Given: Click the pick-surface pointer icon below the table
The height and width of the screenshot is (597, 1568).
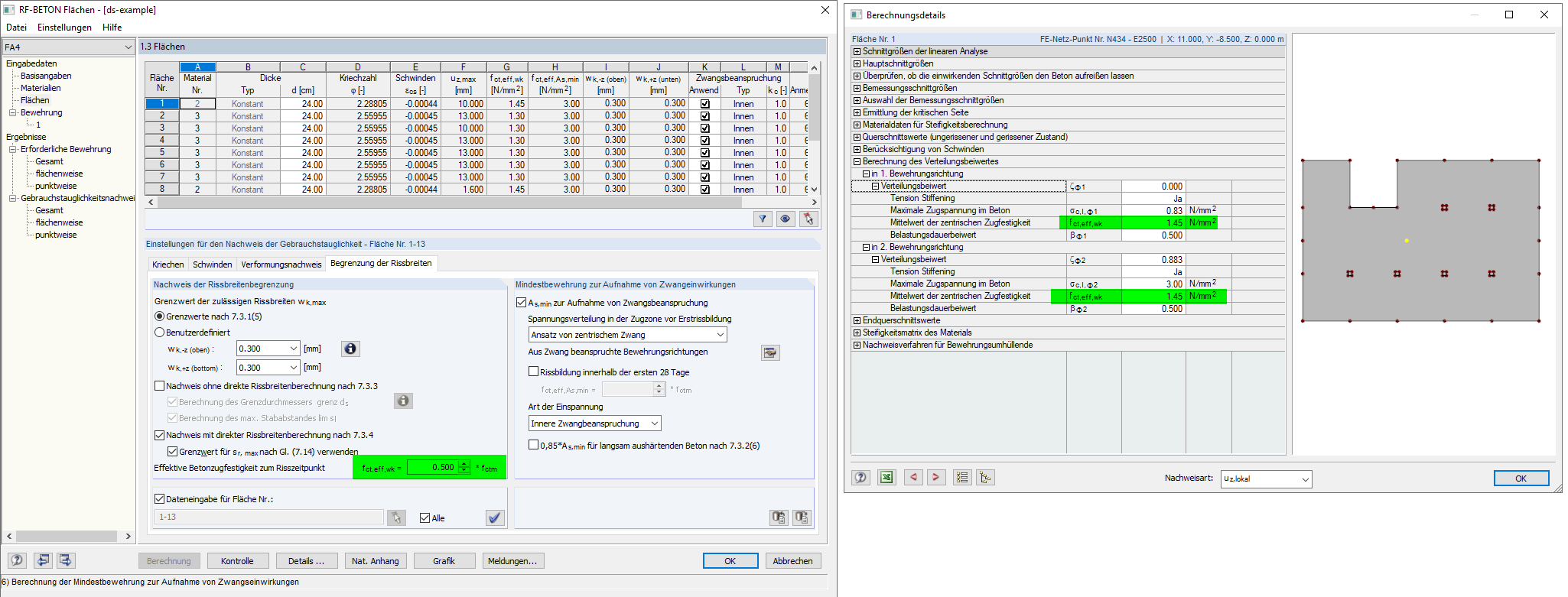Looking at the screenshot, I should tap(808, 219).
